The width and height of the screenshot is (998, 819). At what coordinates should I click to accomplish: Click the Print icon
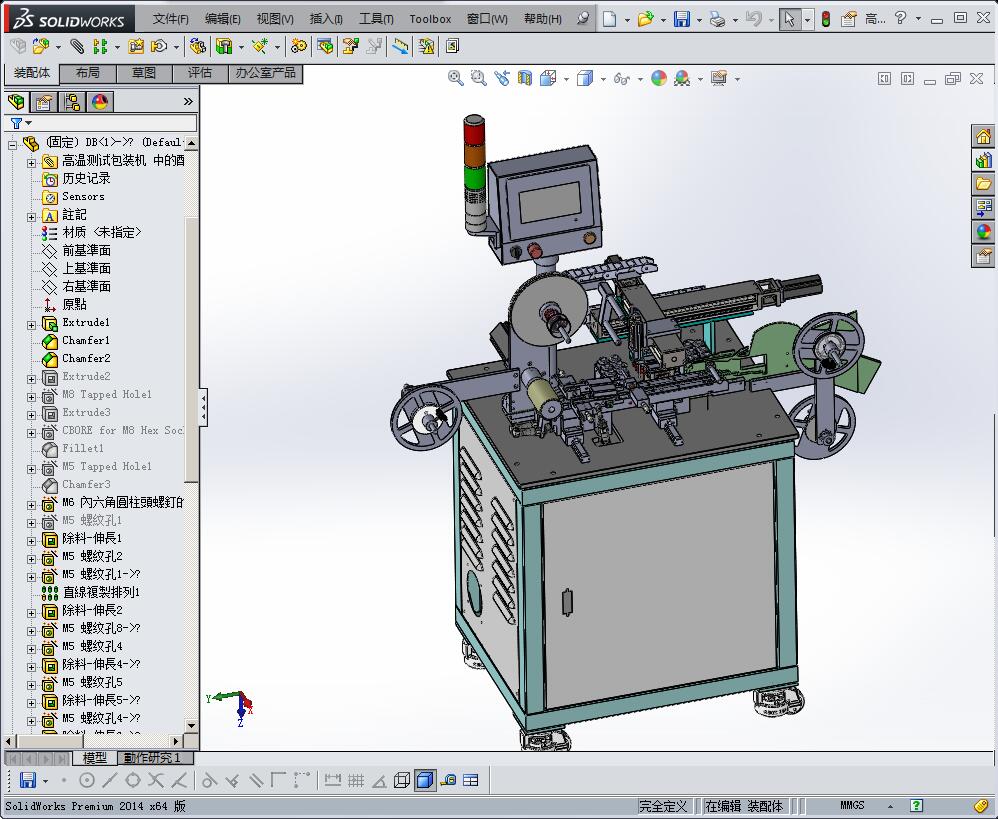(x=717, y=19)
